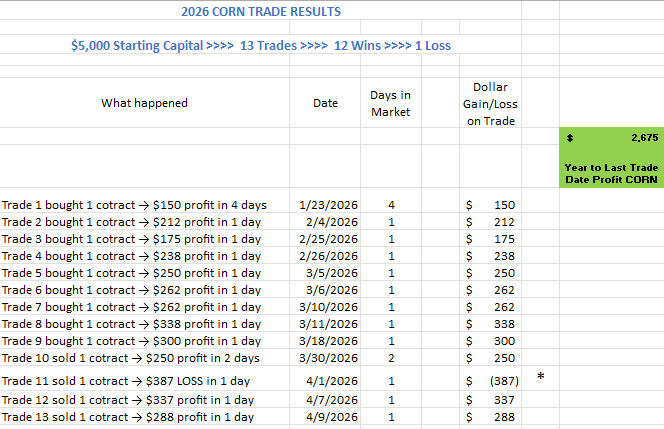Click the "2026 CORN TRADE RESULTS" title cell

coord(260,12)
